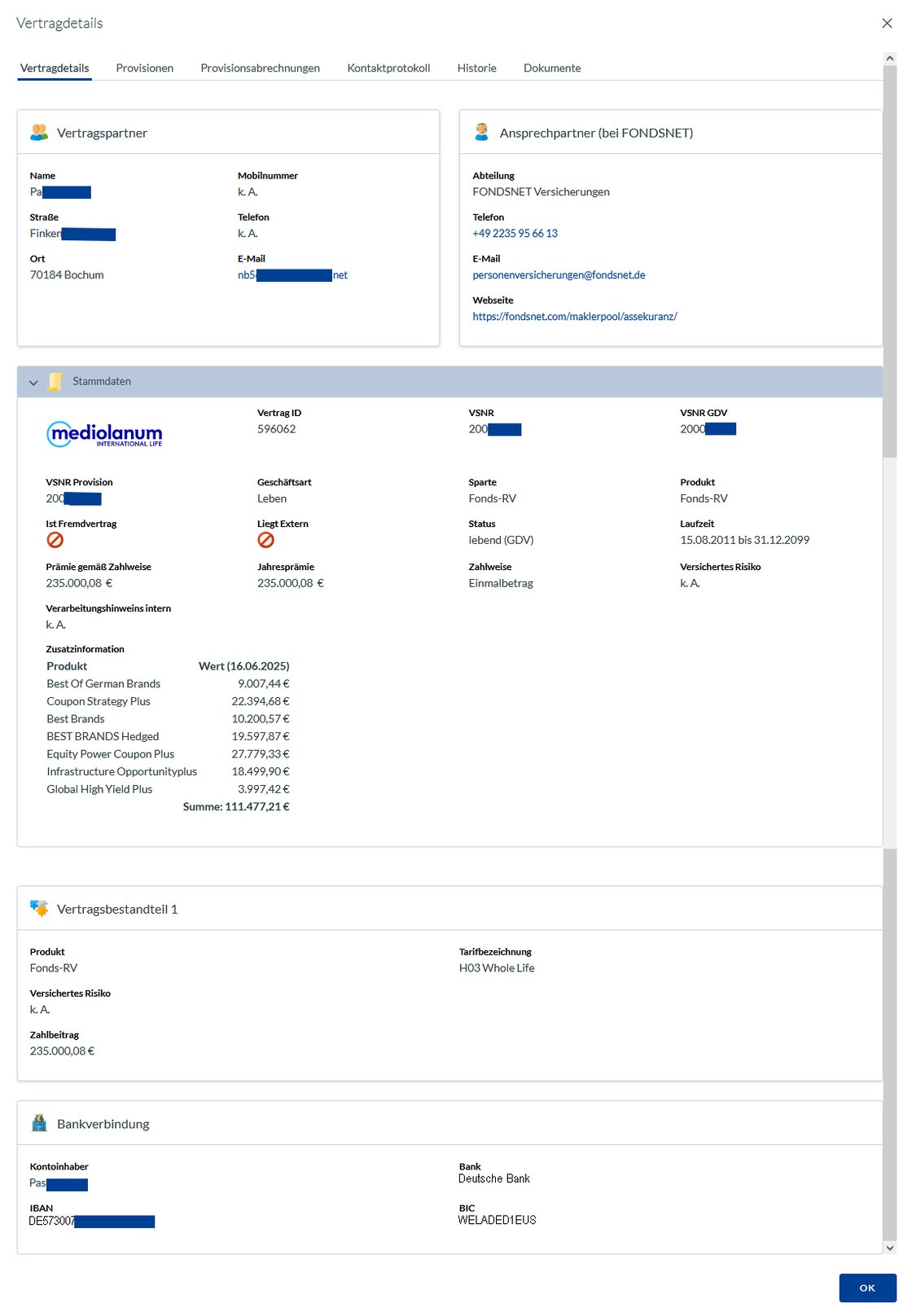This screenshot has height=1316, width=912.
Task: Switch to the Provisionsabrechnungen tab
Action: click(260, 68)
